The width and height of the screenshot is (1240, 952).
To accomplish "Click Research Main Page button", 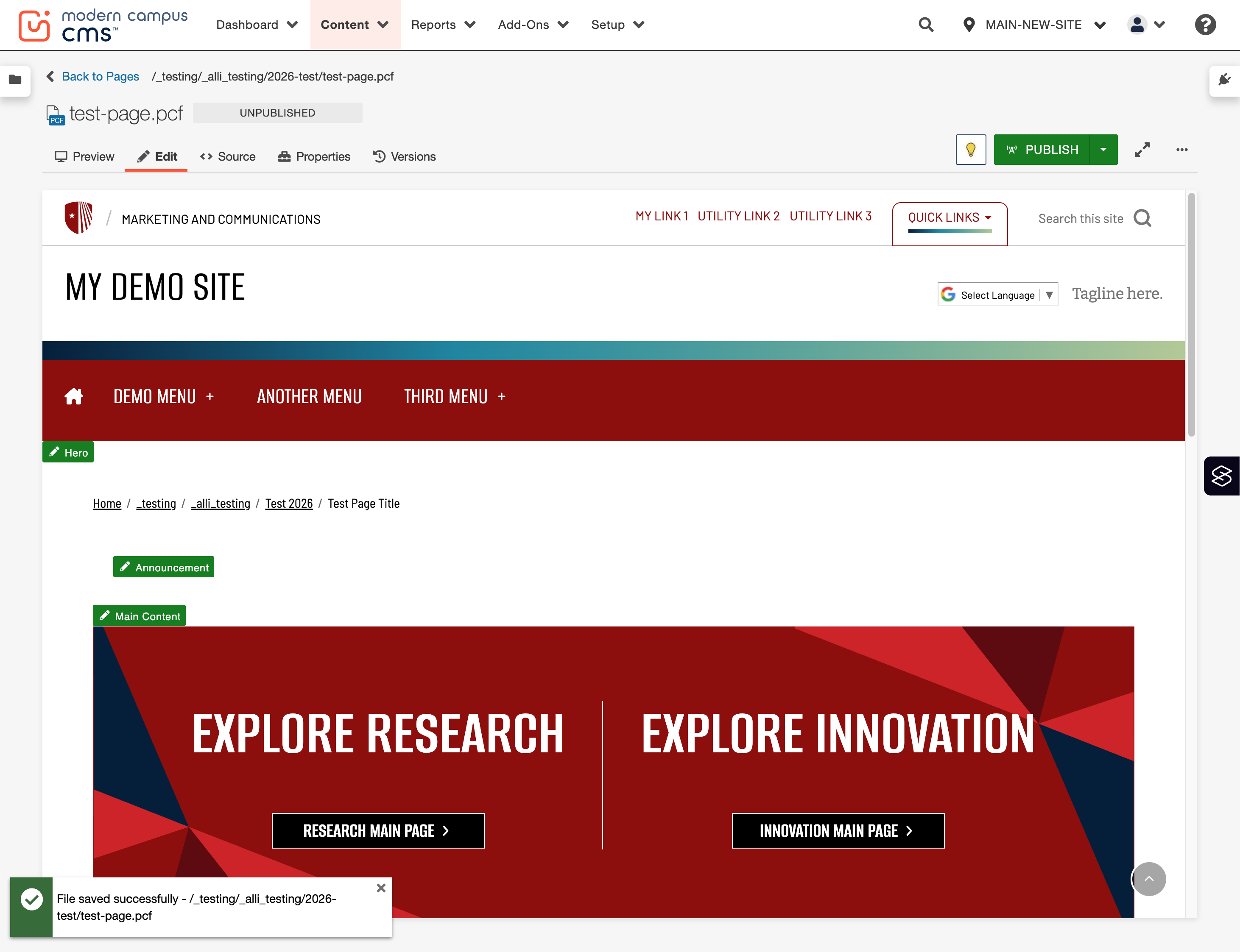I will [x=378, y=831].
